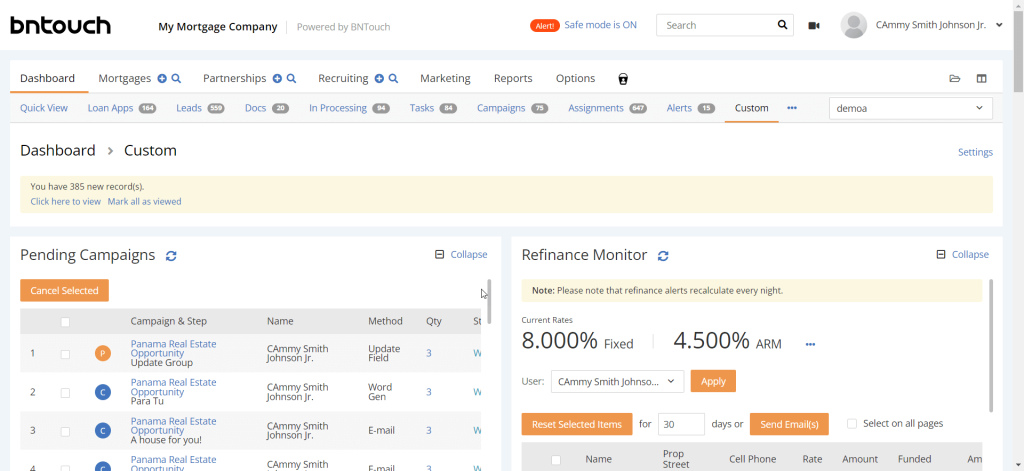Screen dimensions: 1024x471
Task: Open the User dropdown in Refinance Monitor
Action: pos(617,382)
